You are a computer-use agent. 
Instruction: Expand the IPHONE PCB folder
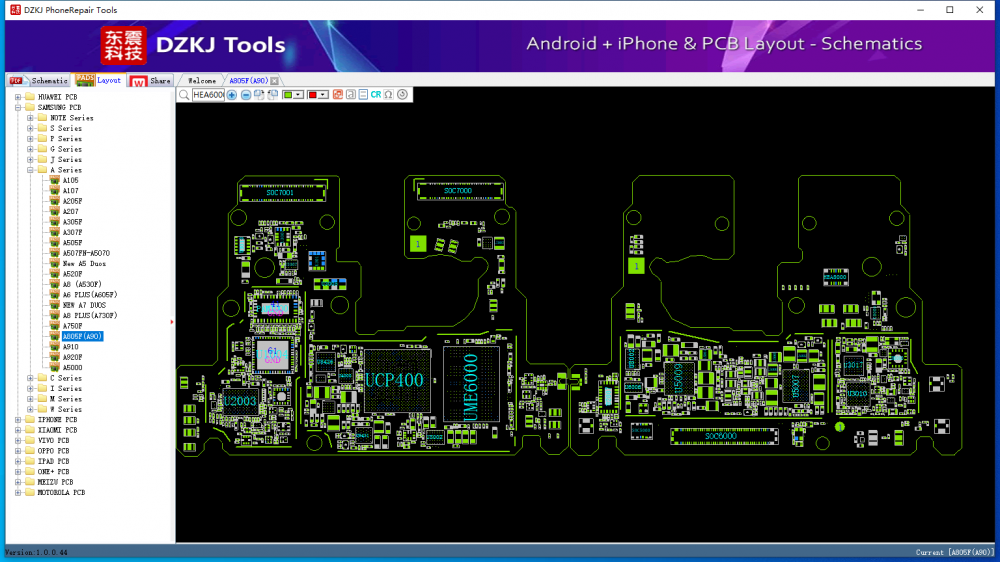coord(18,420)
